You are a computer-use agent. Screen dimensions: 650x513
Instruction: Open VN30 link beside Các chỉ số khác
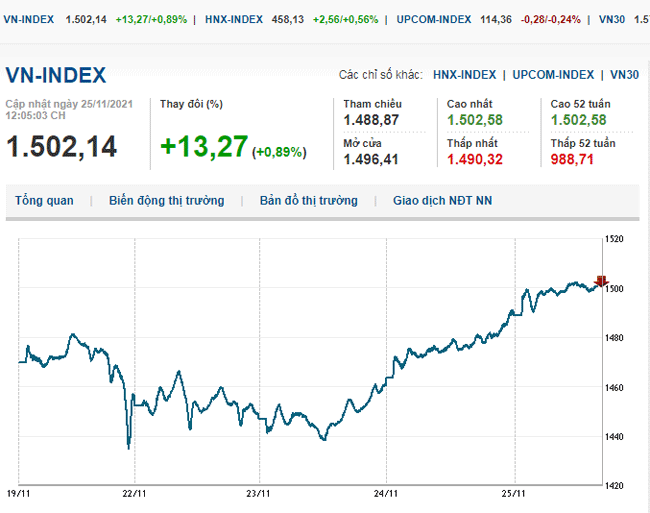pyautogui.click(x=624, y=75)
